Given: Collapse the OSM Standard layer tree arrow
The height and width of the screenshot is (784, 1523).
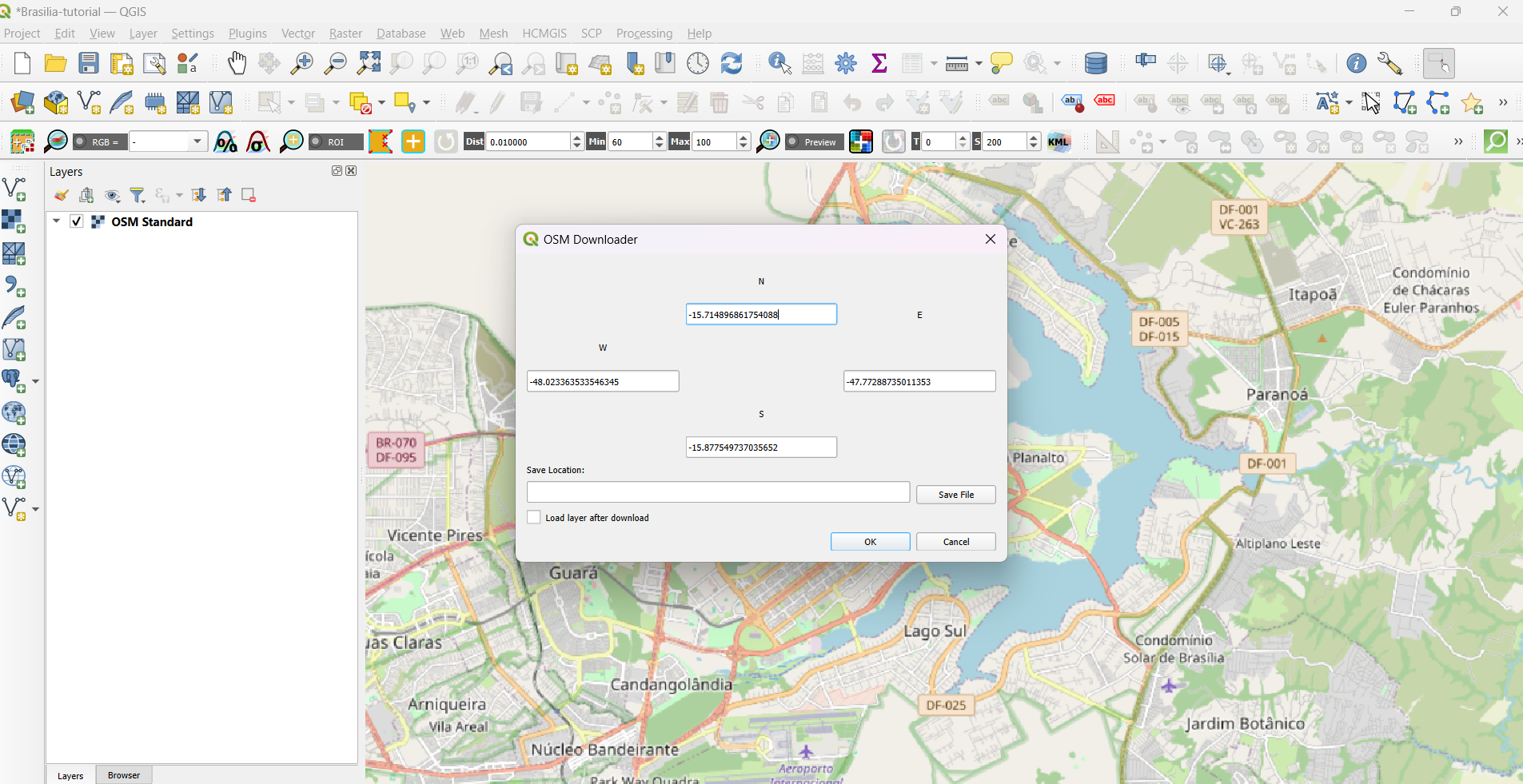Looking at the screenshot, I should pyautogui.click(x=56, y=221).
